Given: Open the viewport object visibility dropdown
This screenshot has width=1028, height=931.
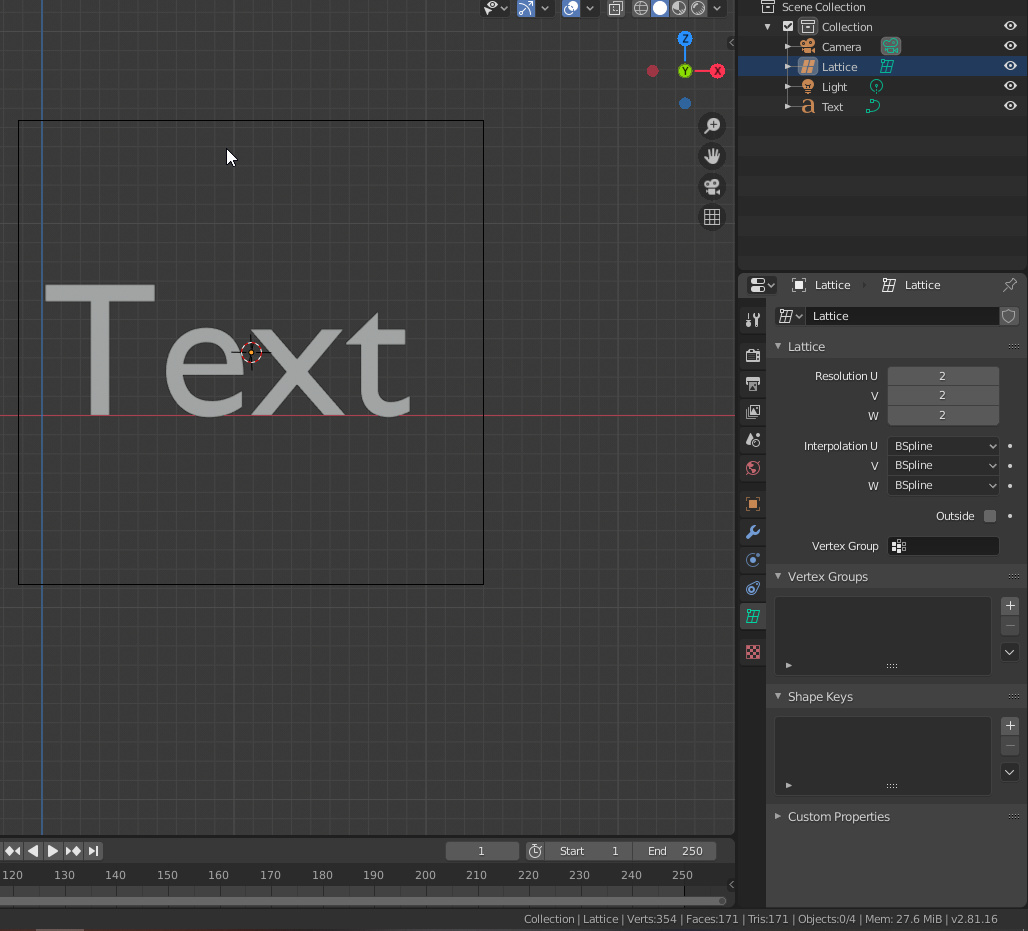Looking at the screenshot, I should pos(495,8).
